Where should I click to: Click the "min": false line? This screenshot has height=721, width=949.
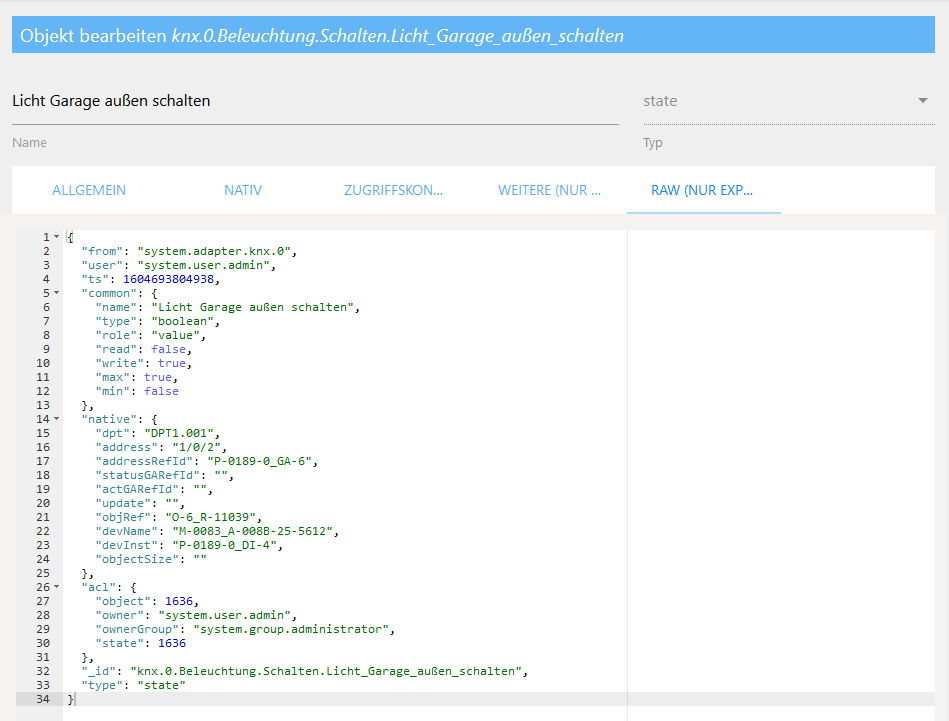tap(137, 391)
